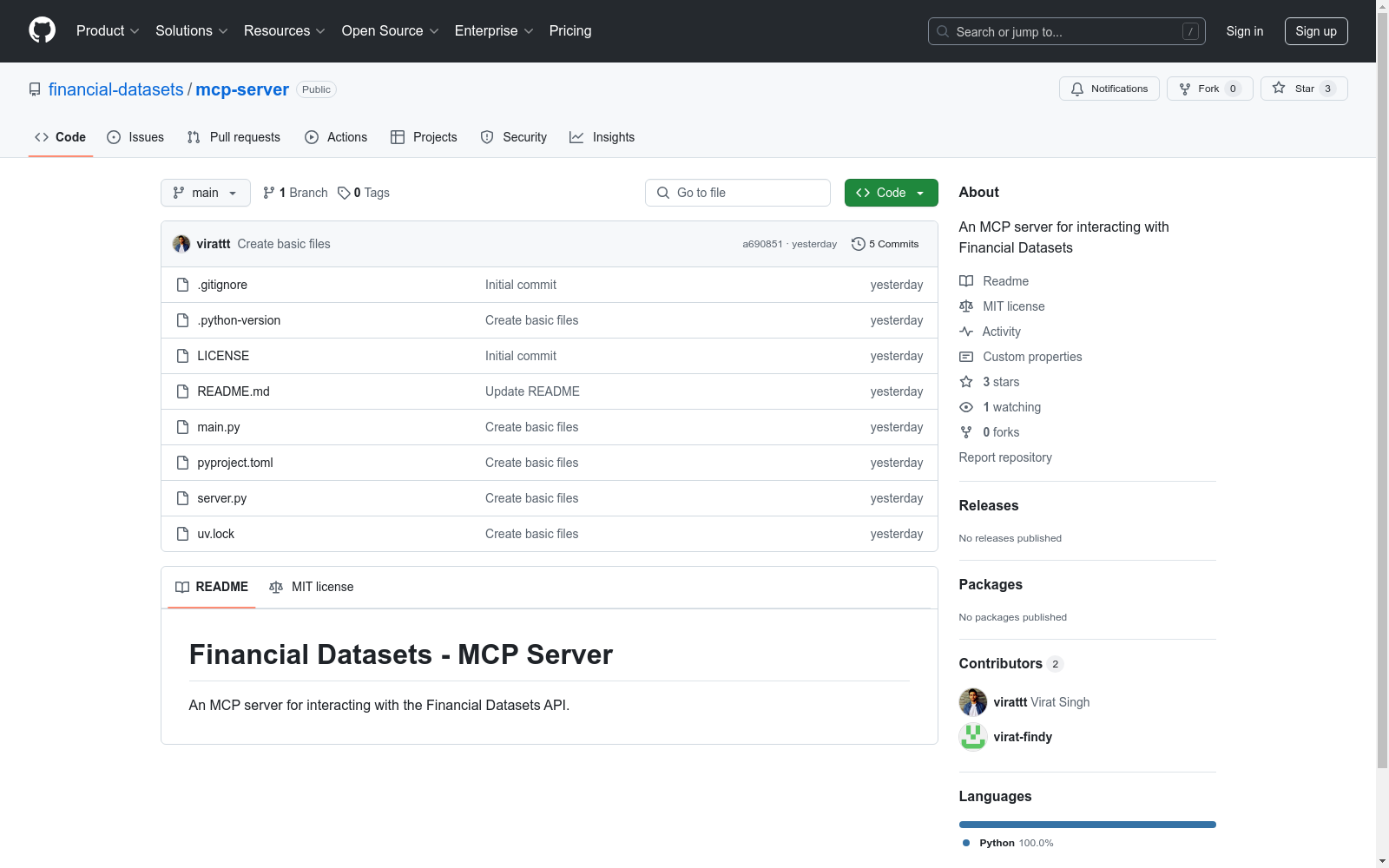Image resolution: width=1389 pixels, height=868 pixels.
Task: Select the Code repository tab
Action: pyautogui.click(x=61, y=137)
